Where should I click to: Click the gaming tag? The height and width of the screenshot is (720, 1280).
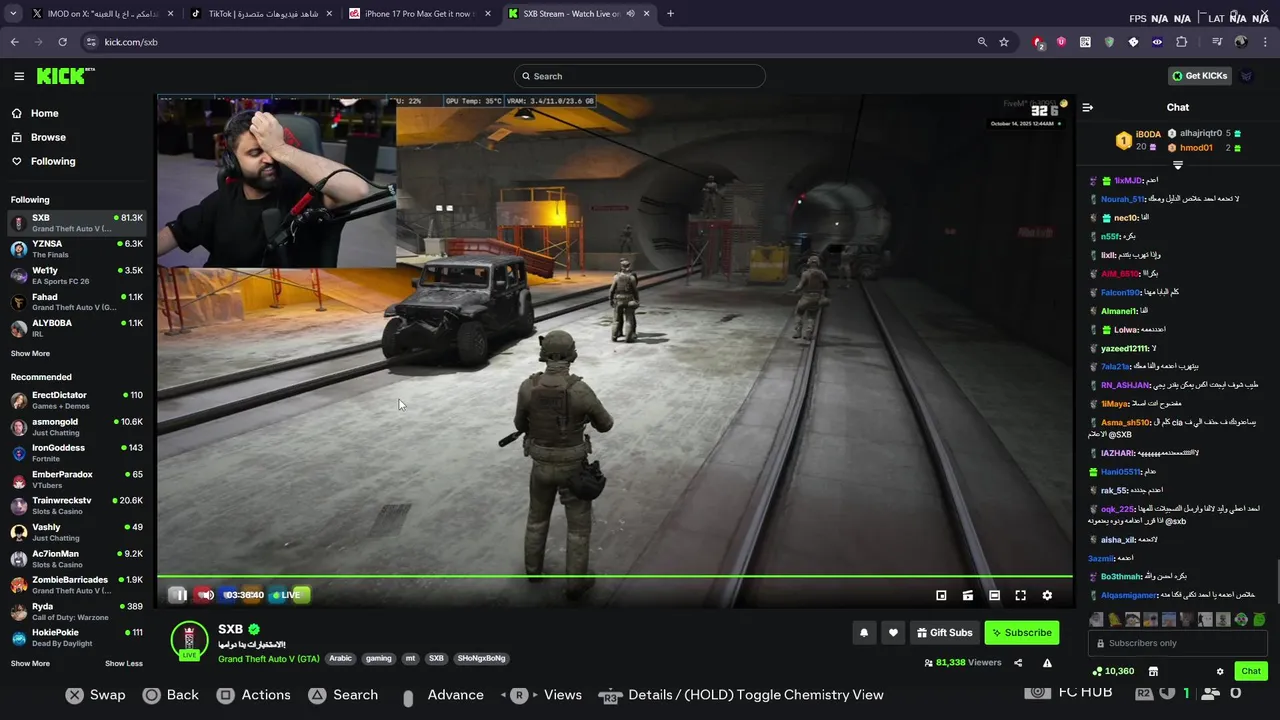click(x=378, y=658)
